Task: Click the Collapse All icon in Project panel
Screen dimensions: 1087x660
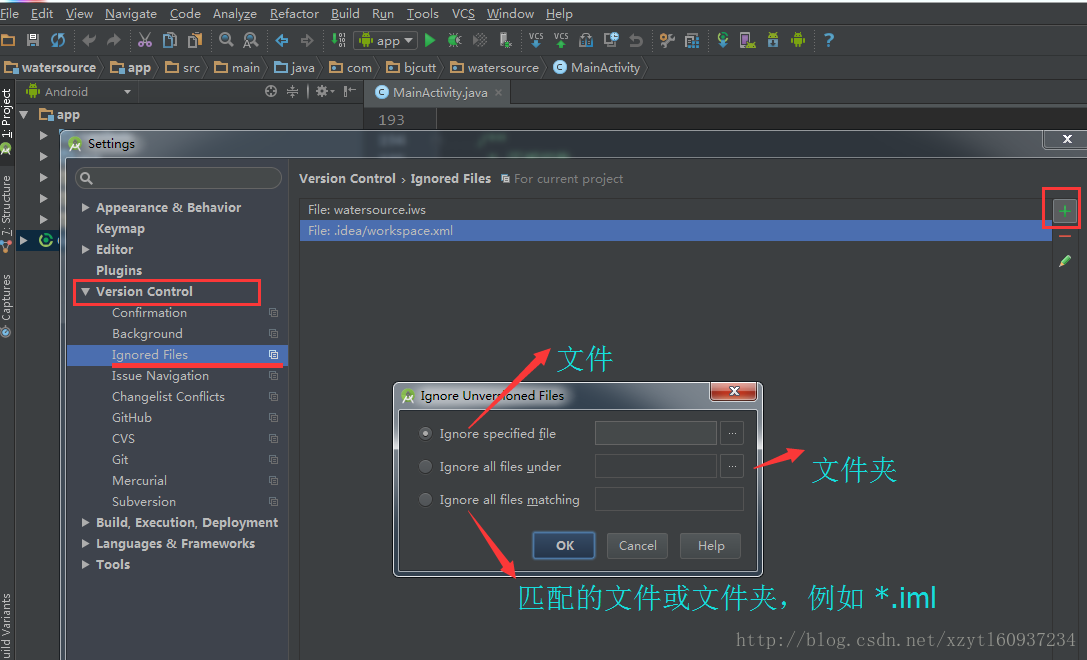Action: (293, 92)
